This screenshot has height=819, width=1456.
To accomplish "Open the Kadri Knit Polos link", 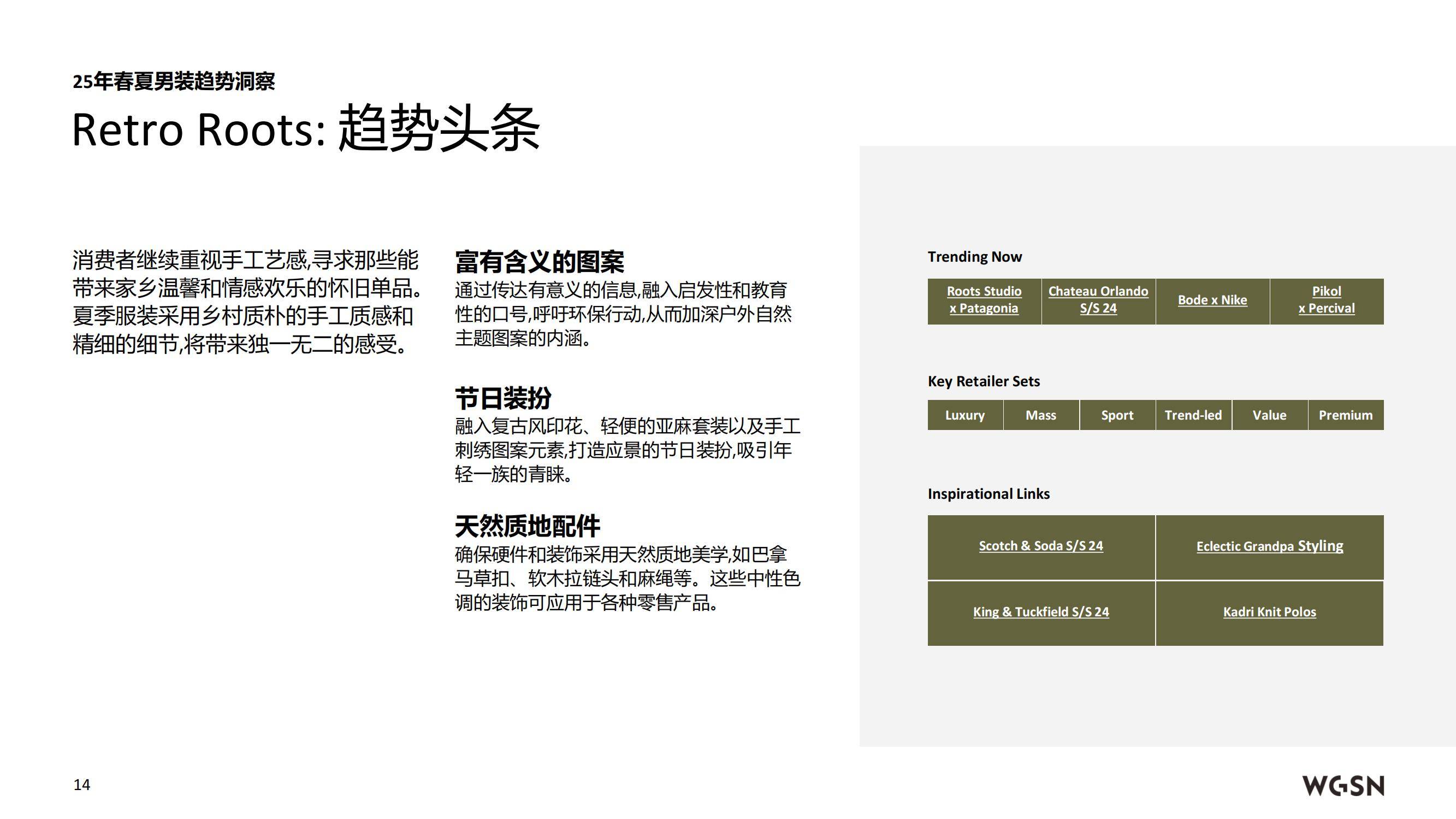I will pos(1269,612).
